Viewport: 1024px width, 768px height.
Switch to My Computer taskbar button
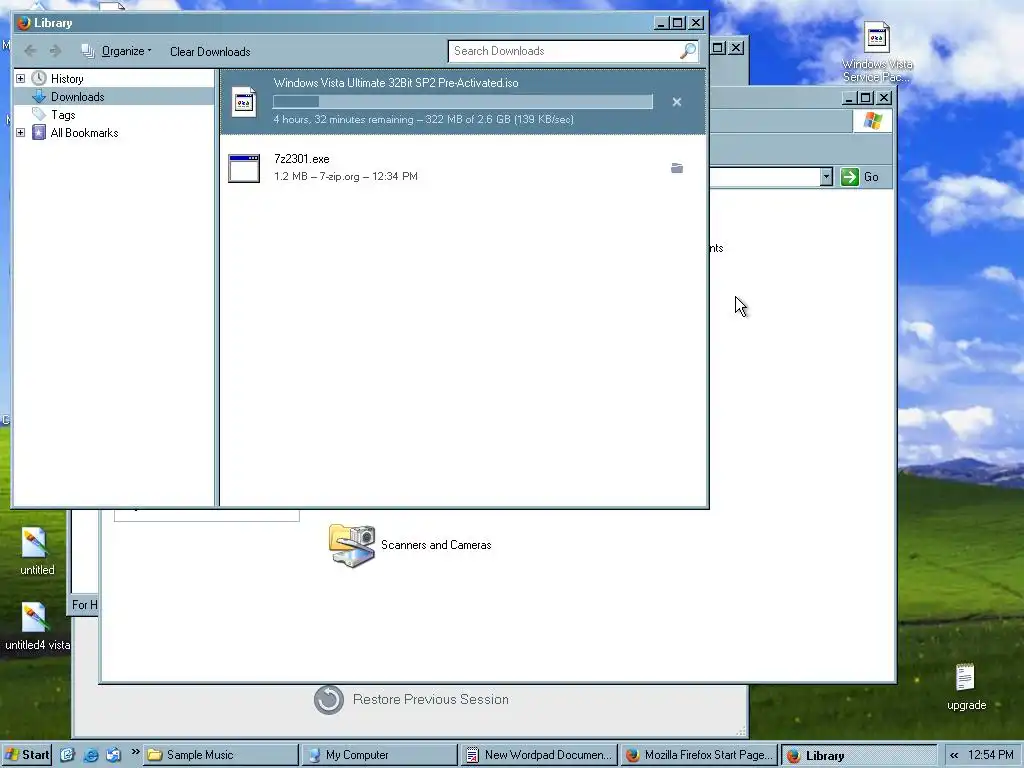pyautogui.click(x=380, y=755)
